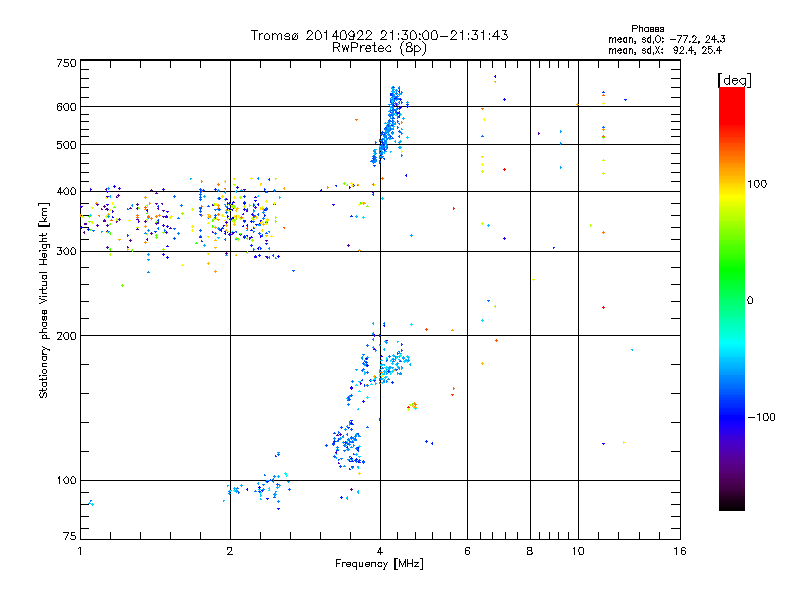The image size is (800, 600).
Task: Click the x-axis label '2'
Action: point(230,551)
